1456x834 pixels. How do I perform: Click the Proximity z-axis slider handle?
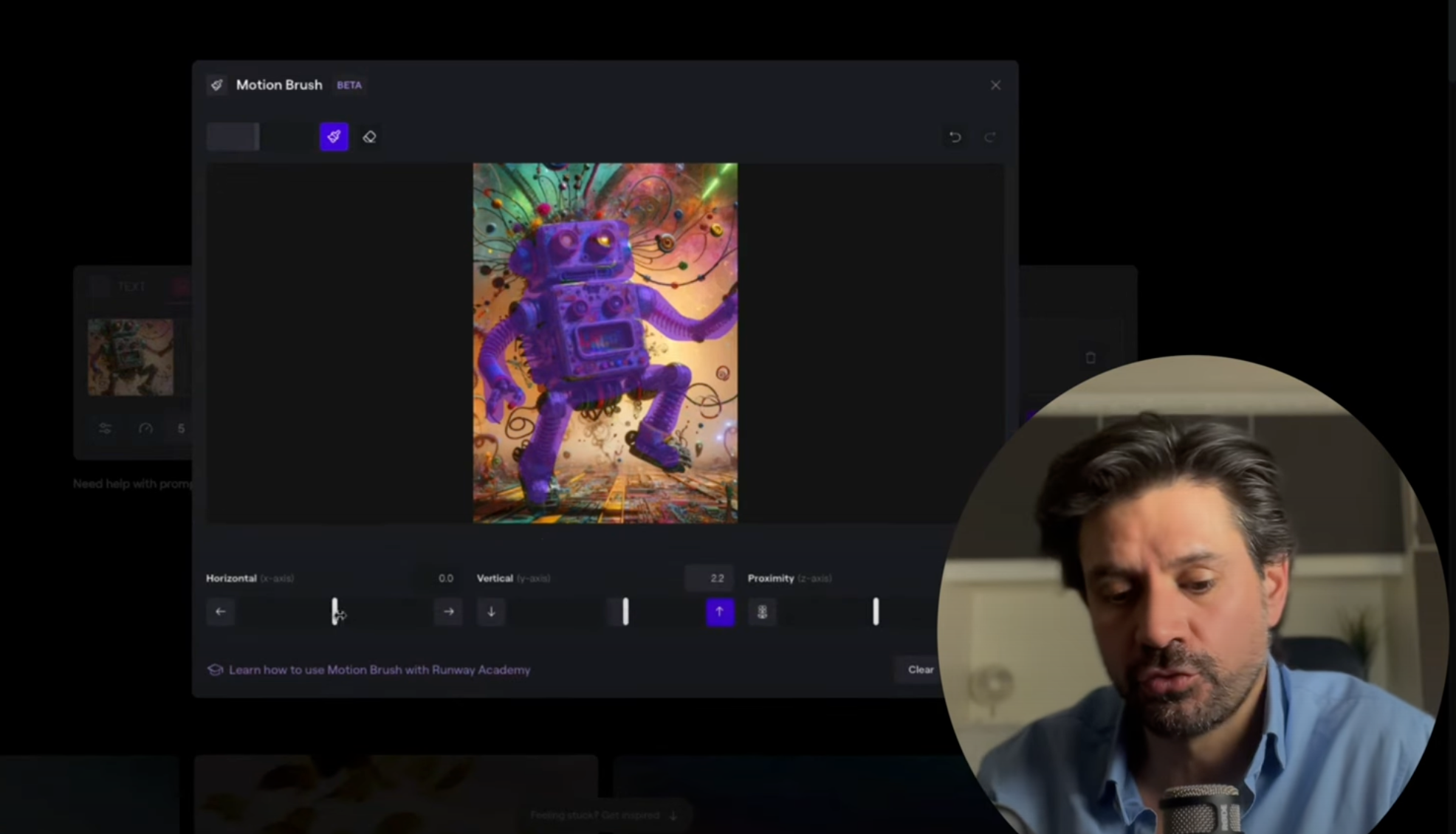pos(876,611)
